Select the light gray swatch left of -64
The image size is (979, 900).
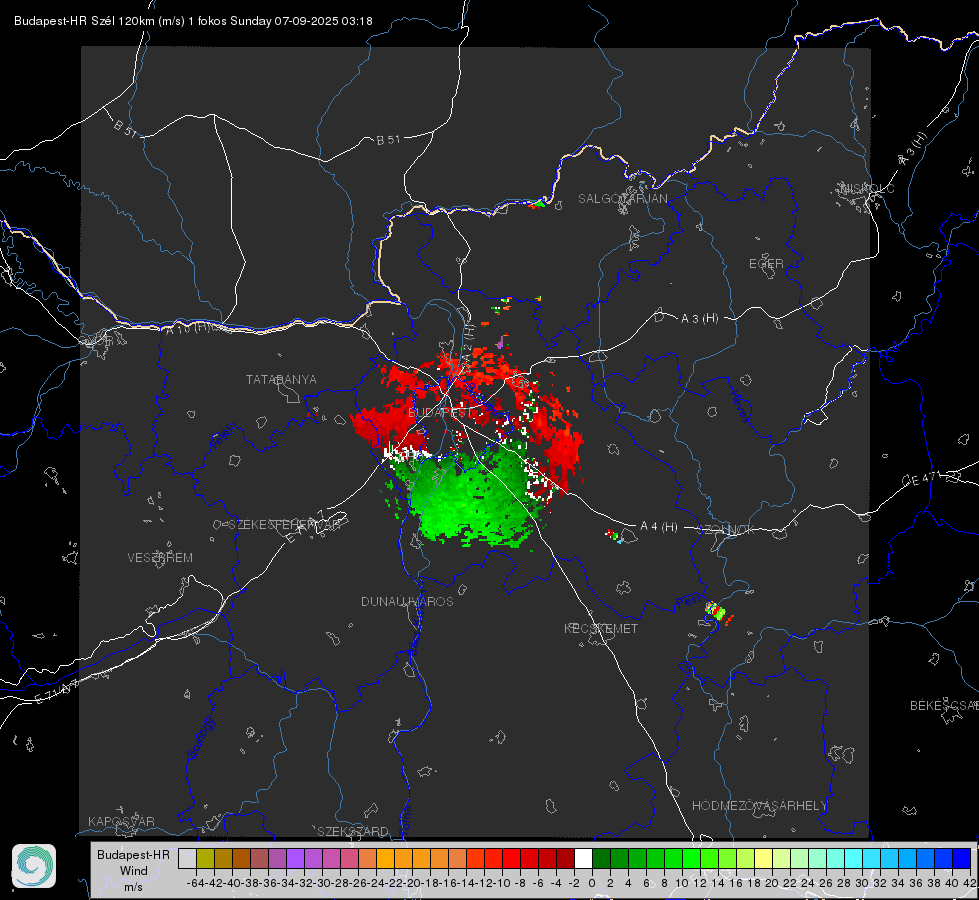pyautogui.click(x=187, y=859)
